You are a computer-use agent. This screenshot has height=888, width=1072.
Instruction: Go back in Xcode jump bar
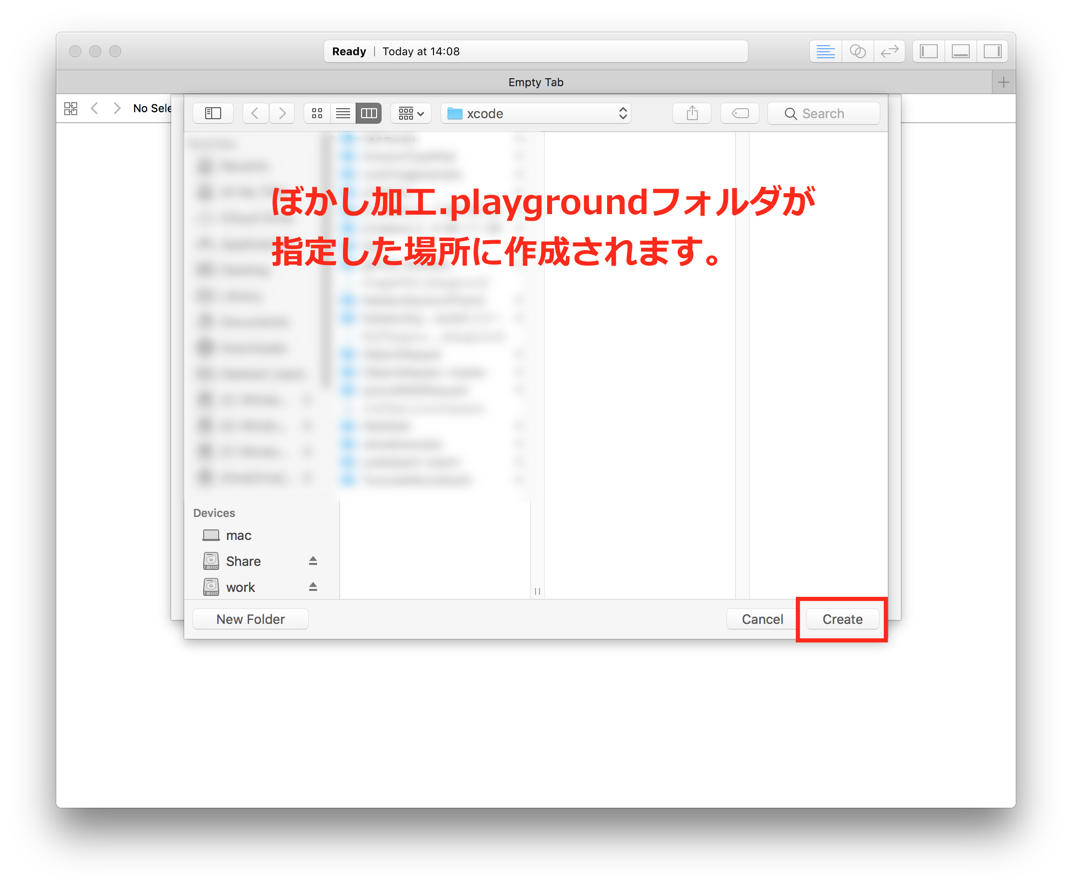point(94,108)
